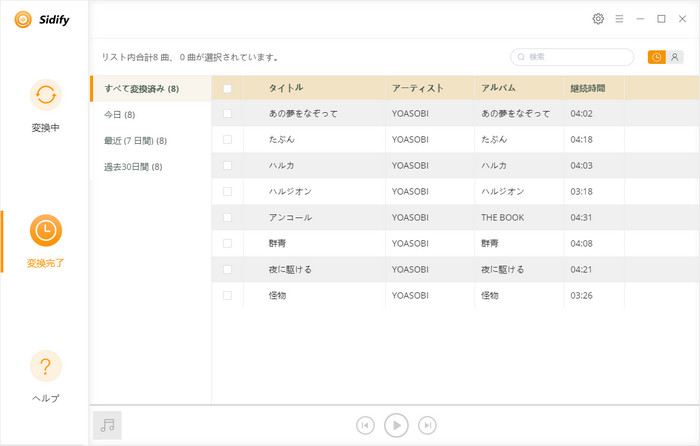Click the music note thumbnail in player
This screenshot has width=700, height=446.
107,425
